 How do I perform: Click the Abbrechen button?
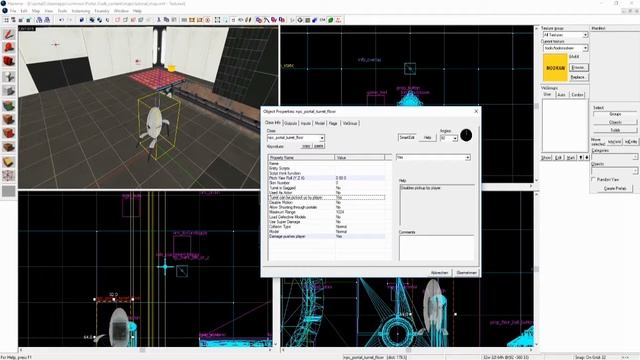coord(440,273)
